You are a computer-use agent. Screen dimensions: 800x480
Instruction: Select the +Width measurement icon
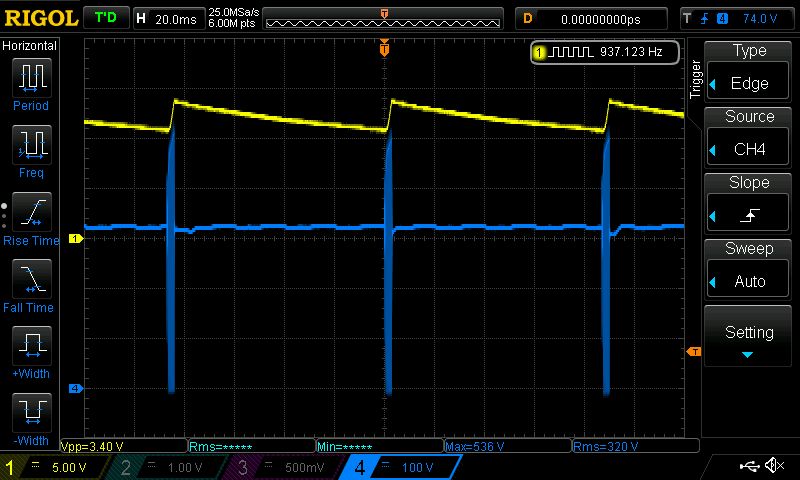[32, 345]
